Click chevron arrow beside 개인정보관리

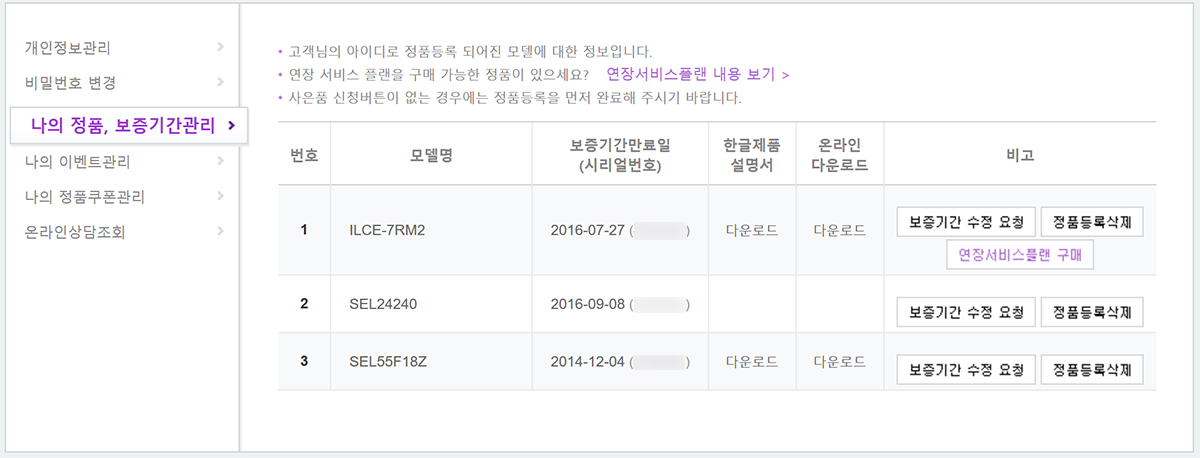220,47
